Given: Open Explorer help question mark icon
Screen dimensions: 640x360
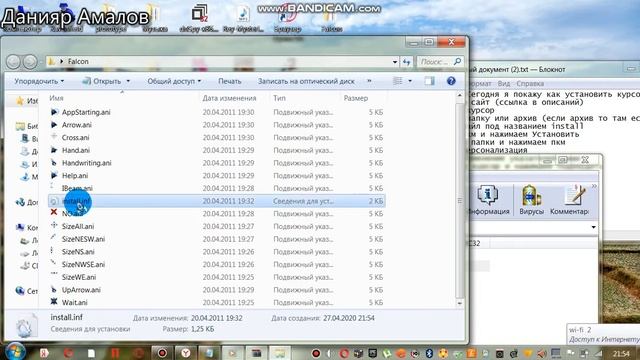Looking at the screenshot, I should coord(451,81).
